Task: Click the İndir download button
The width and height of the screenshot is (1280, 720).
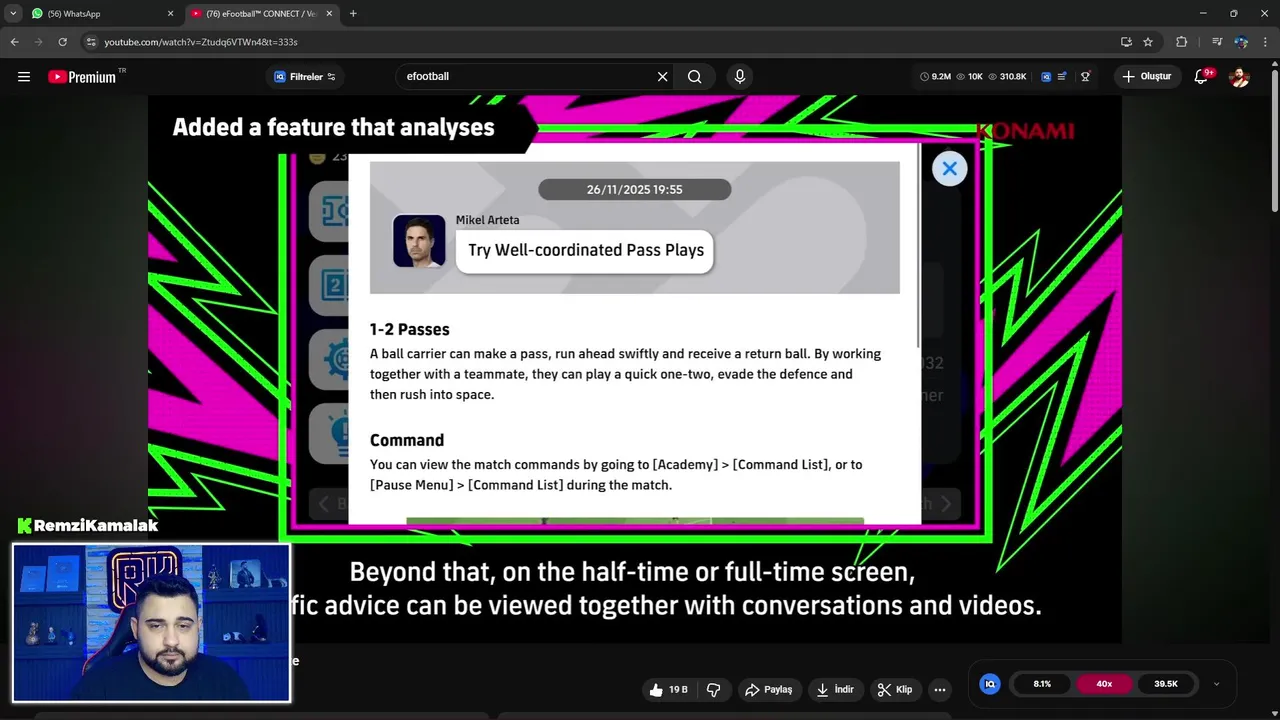Action: click(835, 690)
